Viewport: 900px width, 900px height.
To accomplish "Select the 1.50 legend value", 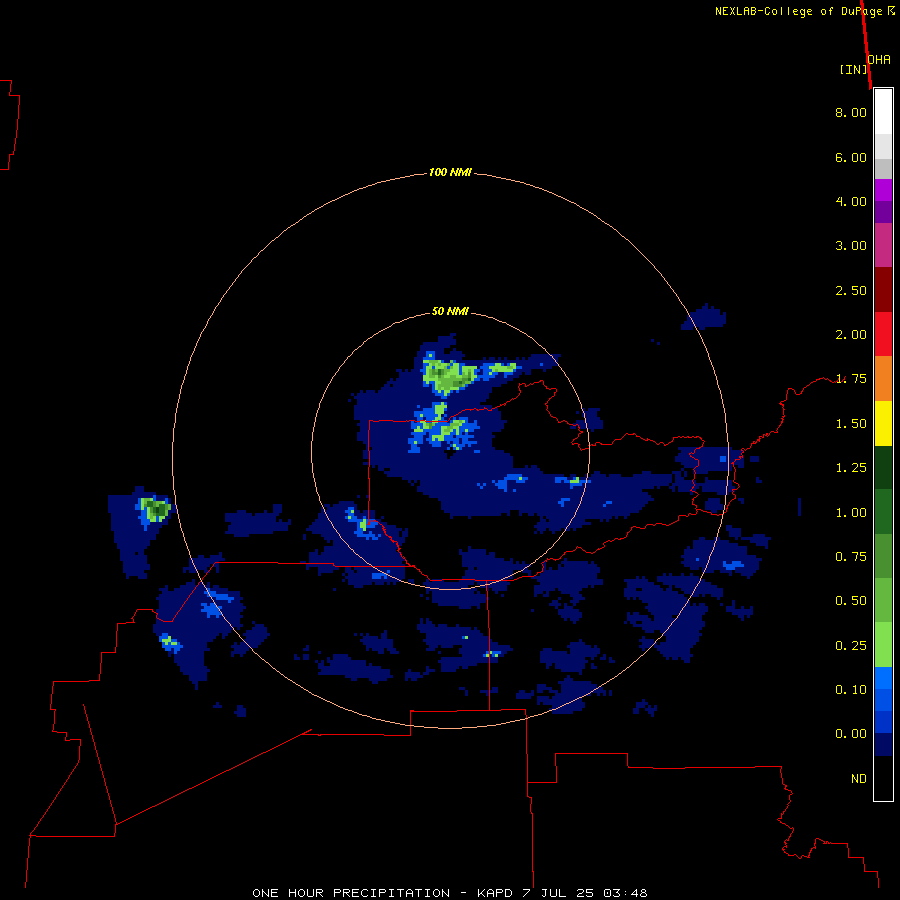I will point(851,424).
